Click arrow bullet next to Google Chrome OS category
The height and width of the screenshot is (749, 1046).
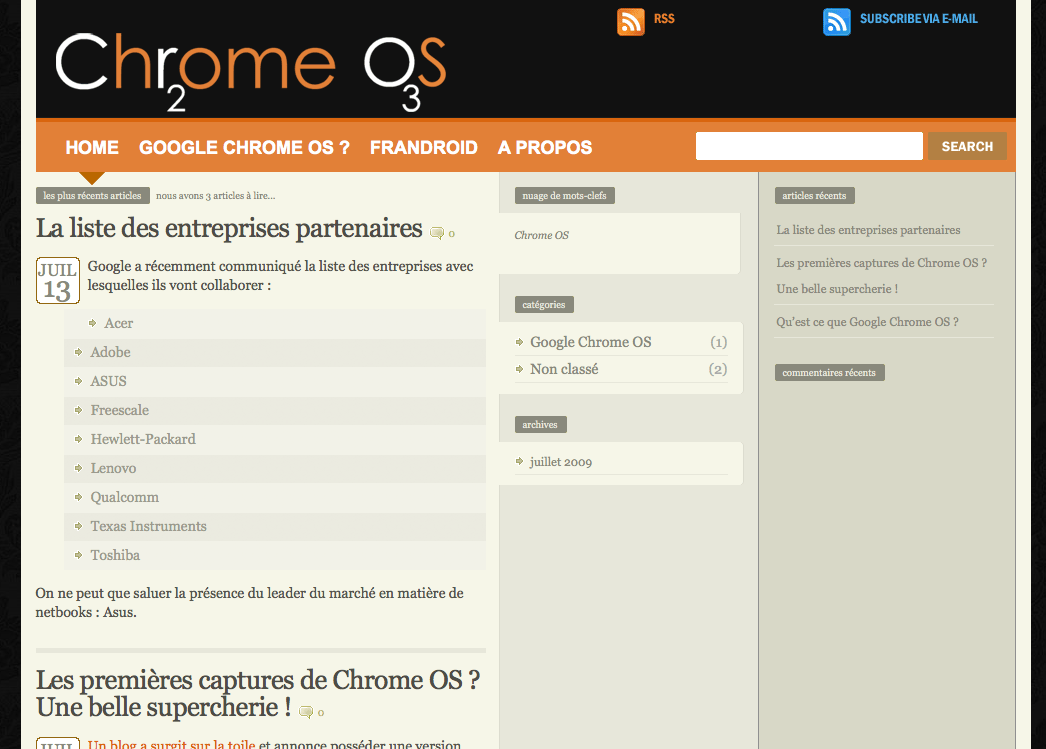(519, 342)
